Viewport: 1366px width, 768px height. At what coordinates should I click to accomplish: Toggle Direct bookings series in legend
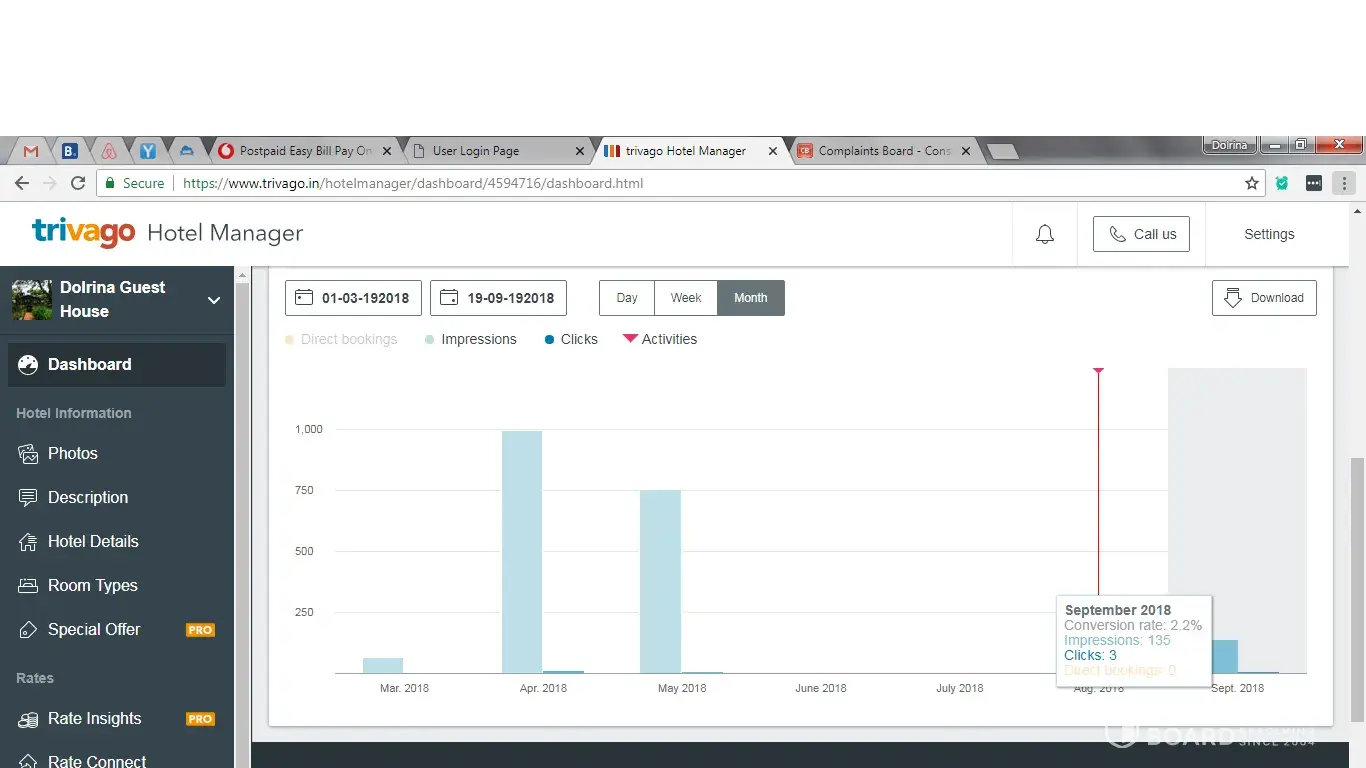pyautogui.click(x=341, y=339)
